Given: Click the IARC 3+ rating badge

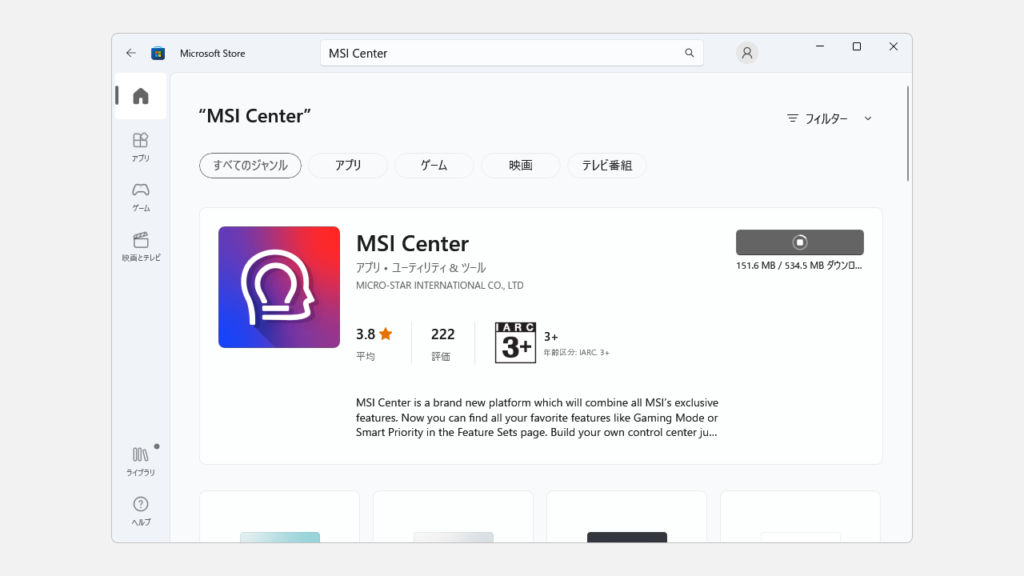Looking at the screenshot, I should [515, 342].
